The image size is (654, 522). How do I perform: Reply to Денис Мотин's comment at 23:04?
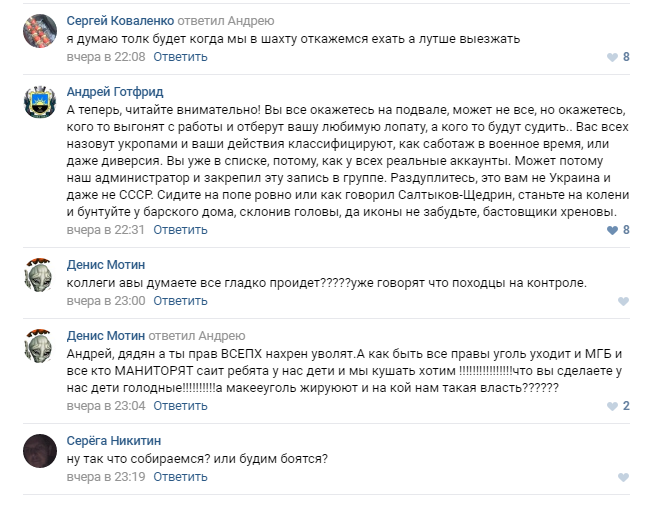181,406
